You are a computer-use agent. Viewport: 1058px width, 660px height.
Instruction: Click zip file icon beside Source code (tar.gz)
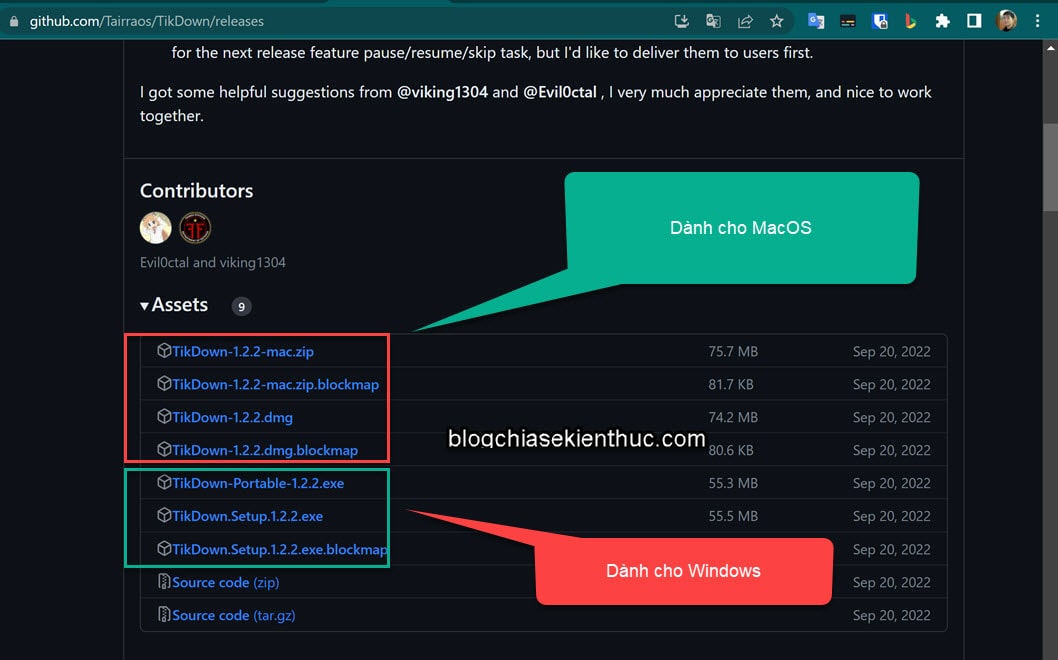[163, 614]
